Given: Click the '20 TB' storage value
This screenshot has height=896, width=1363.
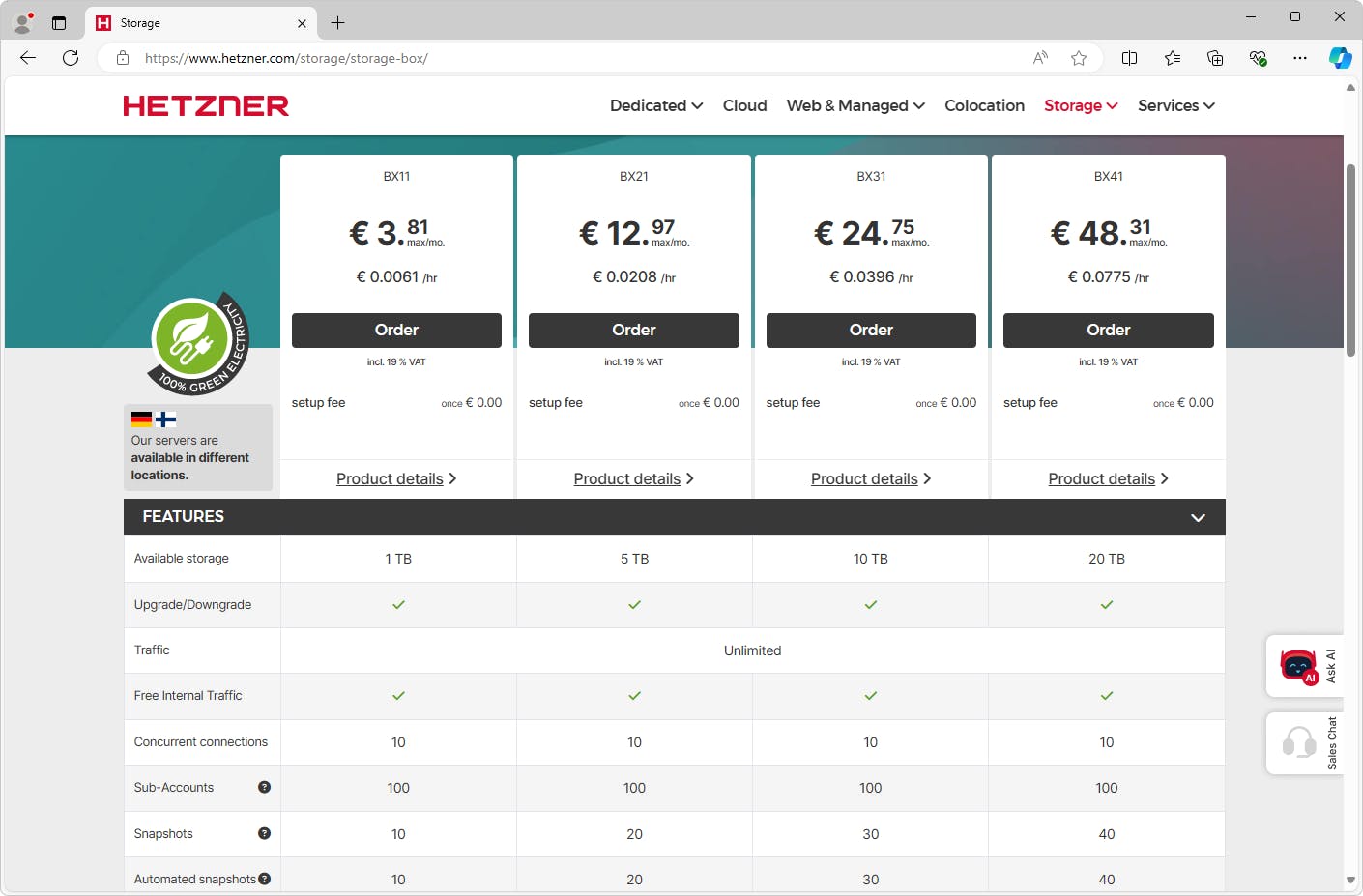Looking at the screenshot, I should [1107, 559].
